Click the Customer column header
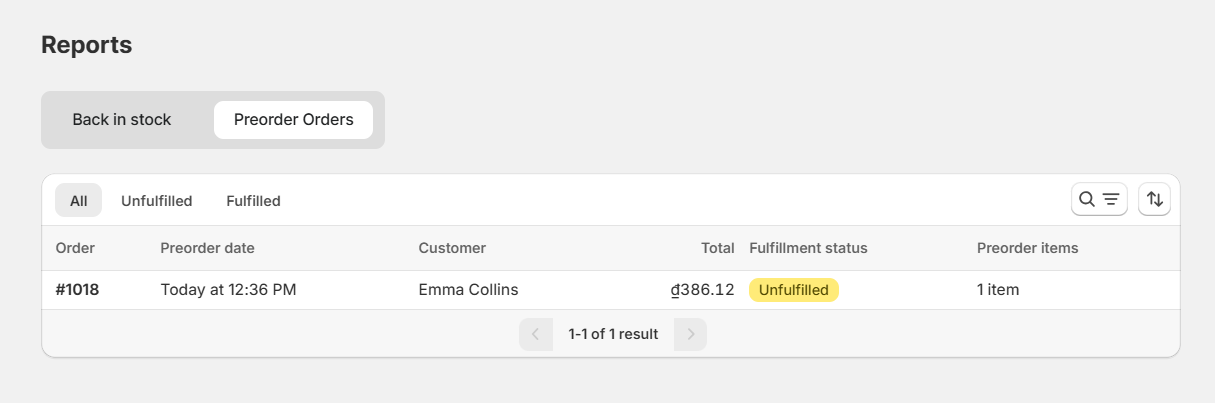 [x=452, y=248]
